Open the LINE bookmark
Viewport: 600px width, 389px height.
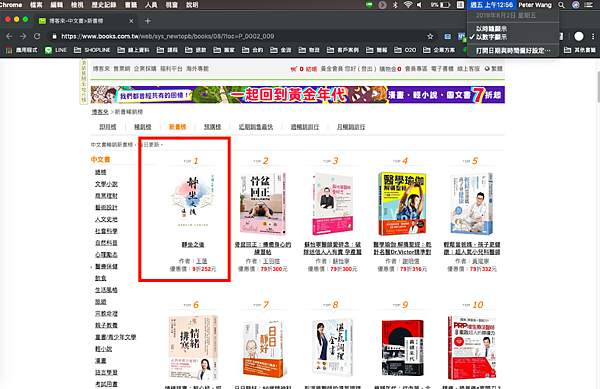point(56,50)
